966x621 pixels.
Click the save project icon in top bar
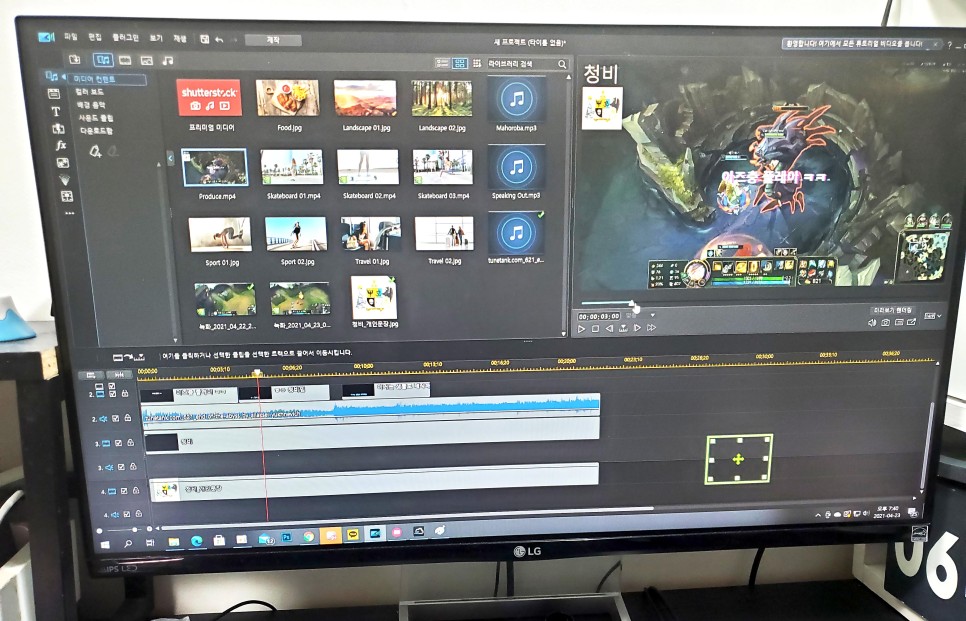pos(204,39)
